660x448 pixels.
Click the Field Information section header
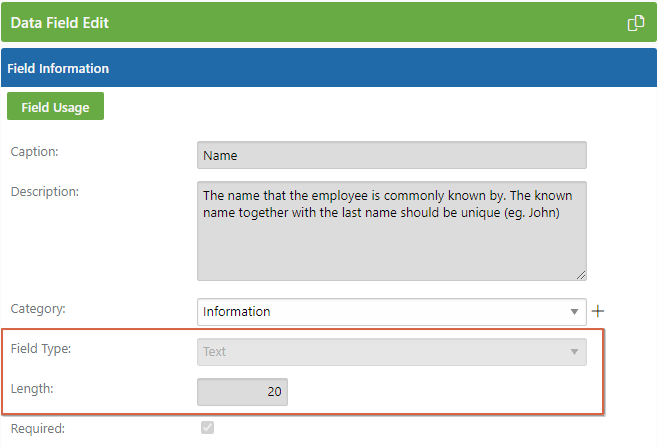pos(329,68)
